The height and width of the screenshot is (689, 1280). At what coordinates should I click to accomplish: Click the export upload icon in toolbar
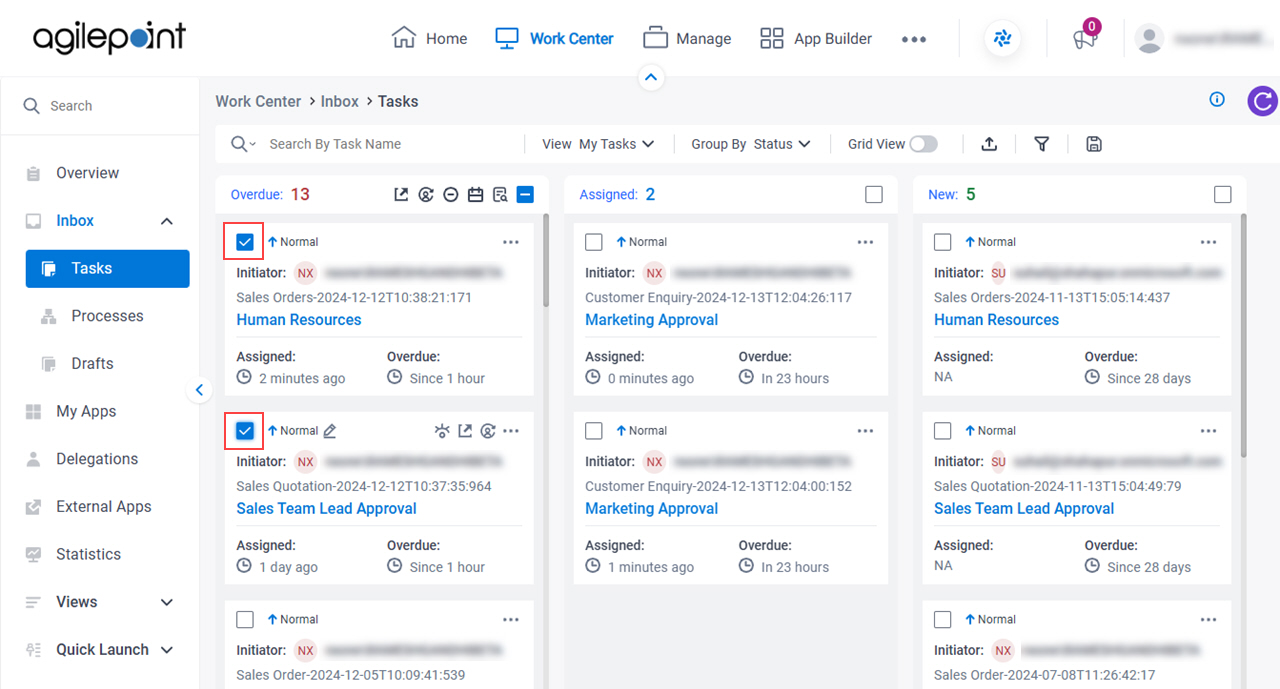point(989,144)
